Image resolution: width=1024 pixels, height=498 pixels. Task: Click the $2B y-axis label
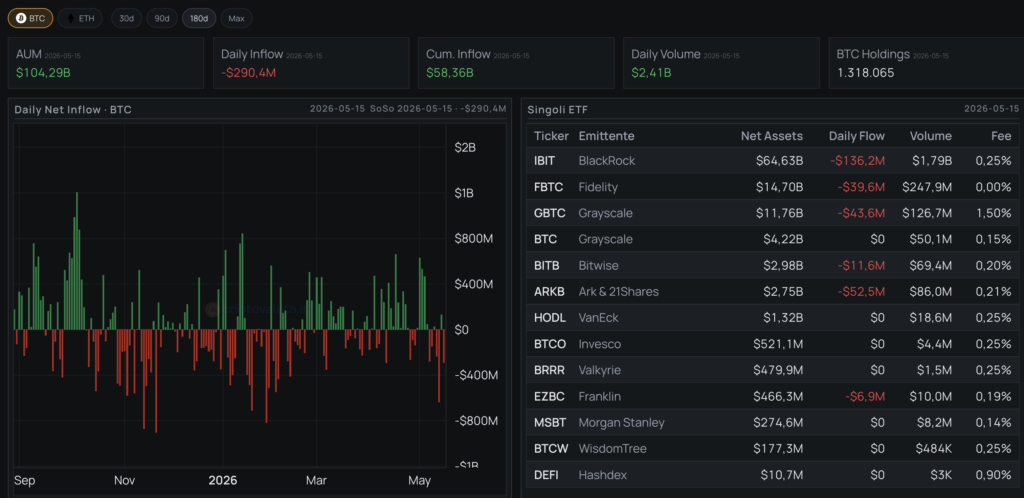465,147
